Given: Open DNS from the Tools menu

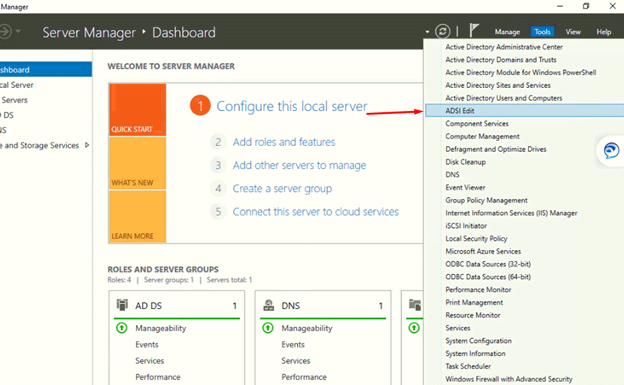Looking at the screenshot, I should pyautogui.click(x=452, y=174).
